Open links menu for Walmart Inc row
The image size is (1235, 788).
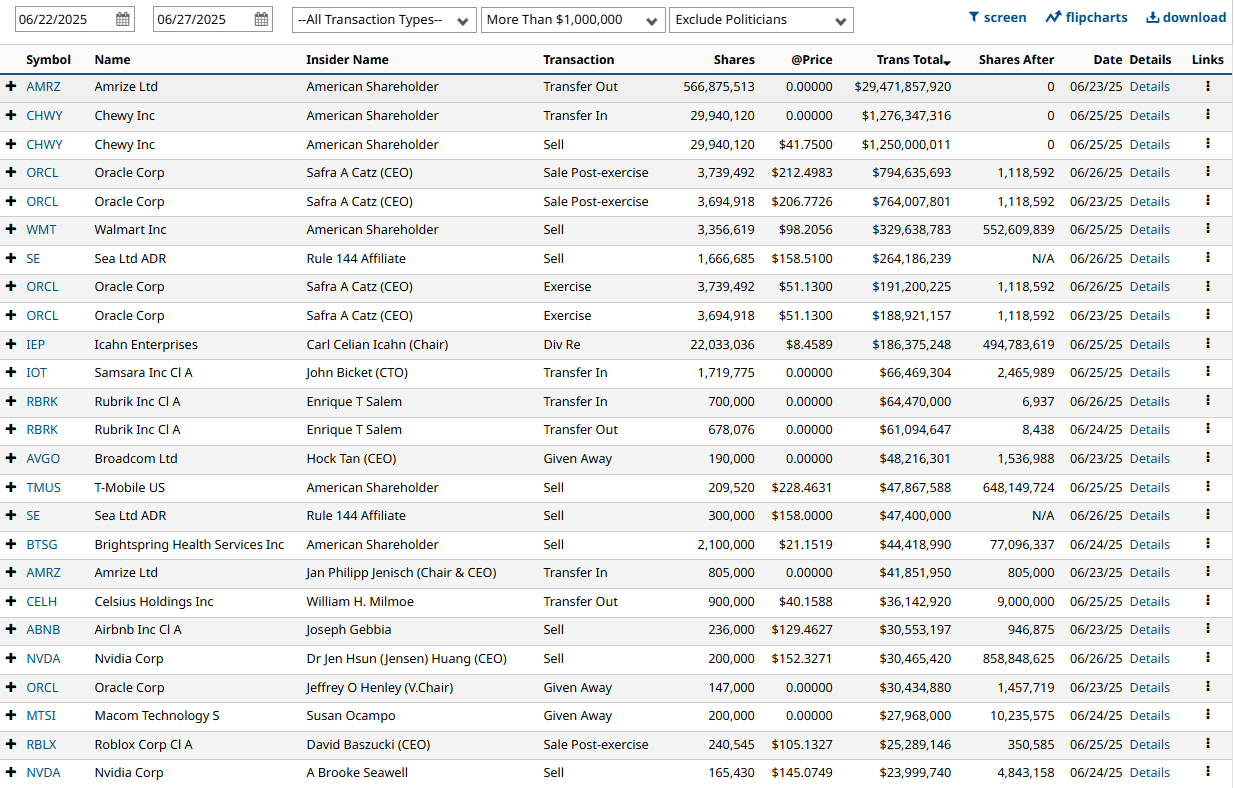click(1208, 229)
